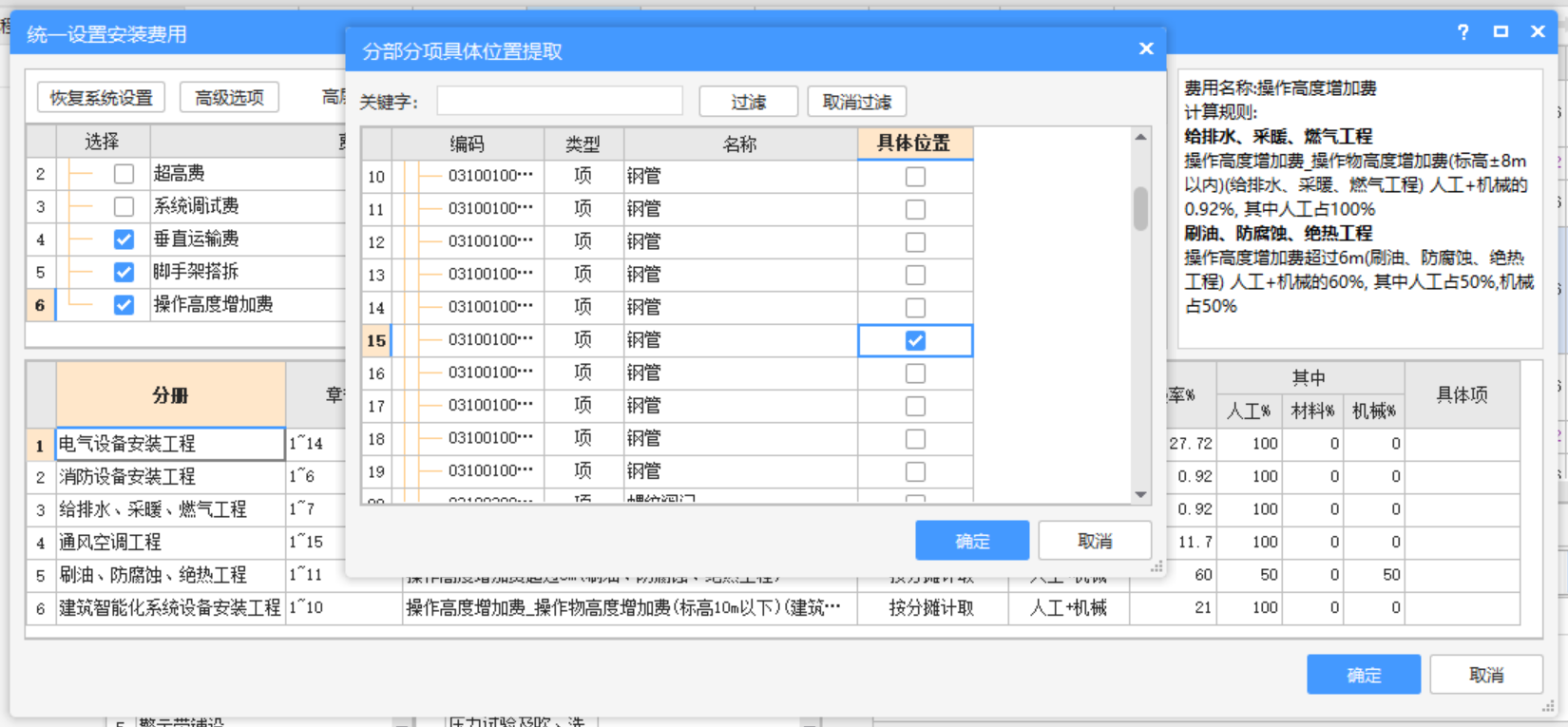This screenshot has height=727, width=1568.
Task: Uncheck the 脚手架搭拆 checkbox
Action: tap(124, 272)
